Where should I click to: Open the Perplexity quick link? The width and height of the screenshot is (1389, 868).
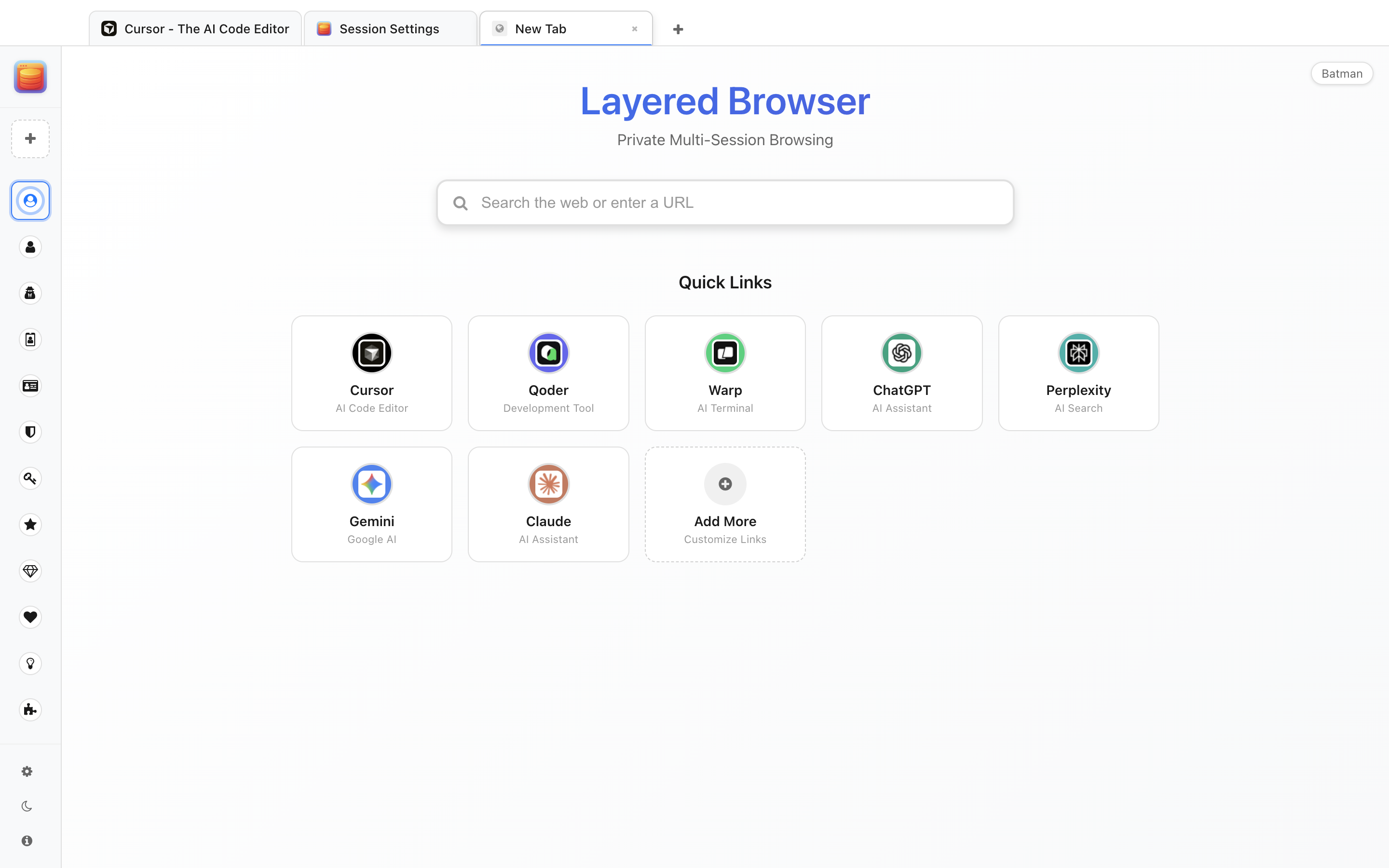1078,373
